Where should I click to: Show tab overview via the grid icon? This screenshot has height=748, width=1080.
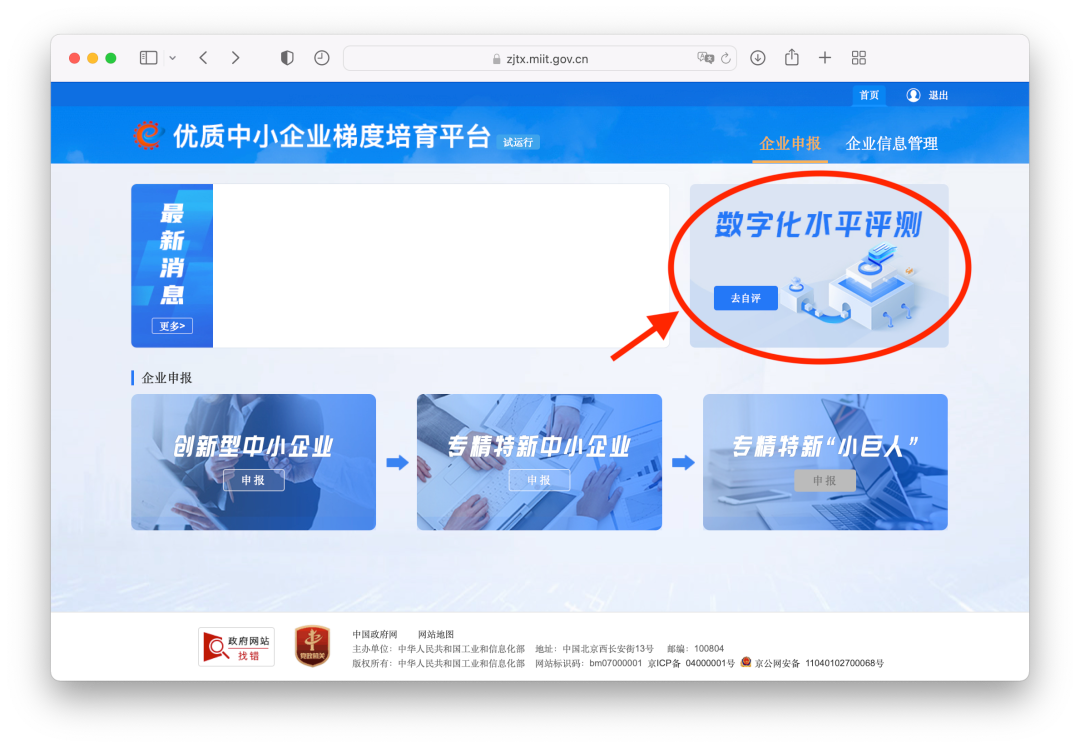point(858,57)
